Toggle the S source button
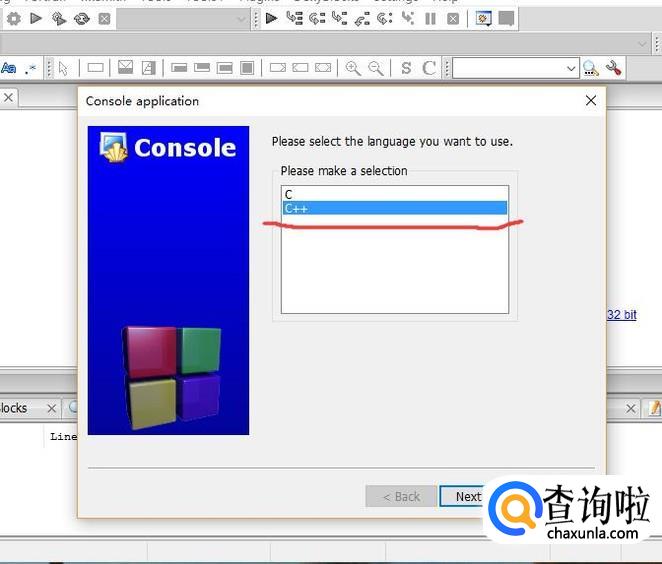Viewport: 662px width, 564px height. coord(406,68)
